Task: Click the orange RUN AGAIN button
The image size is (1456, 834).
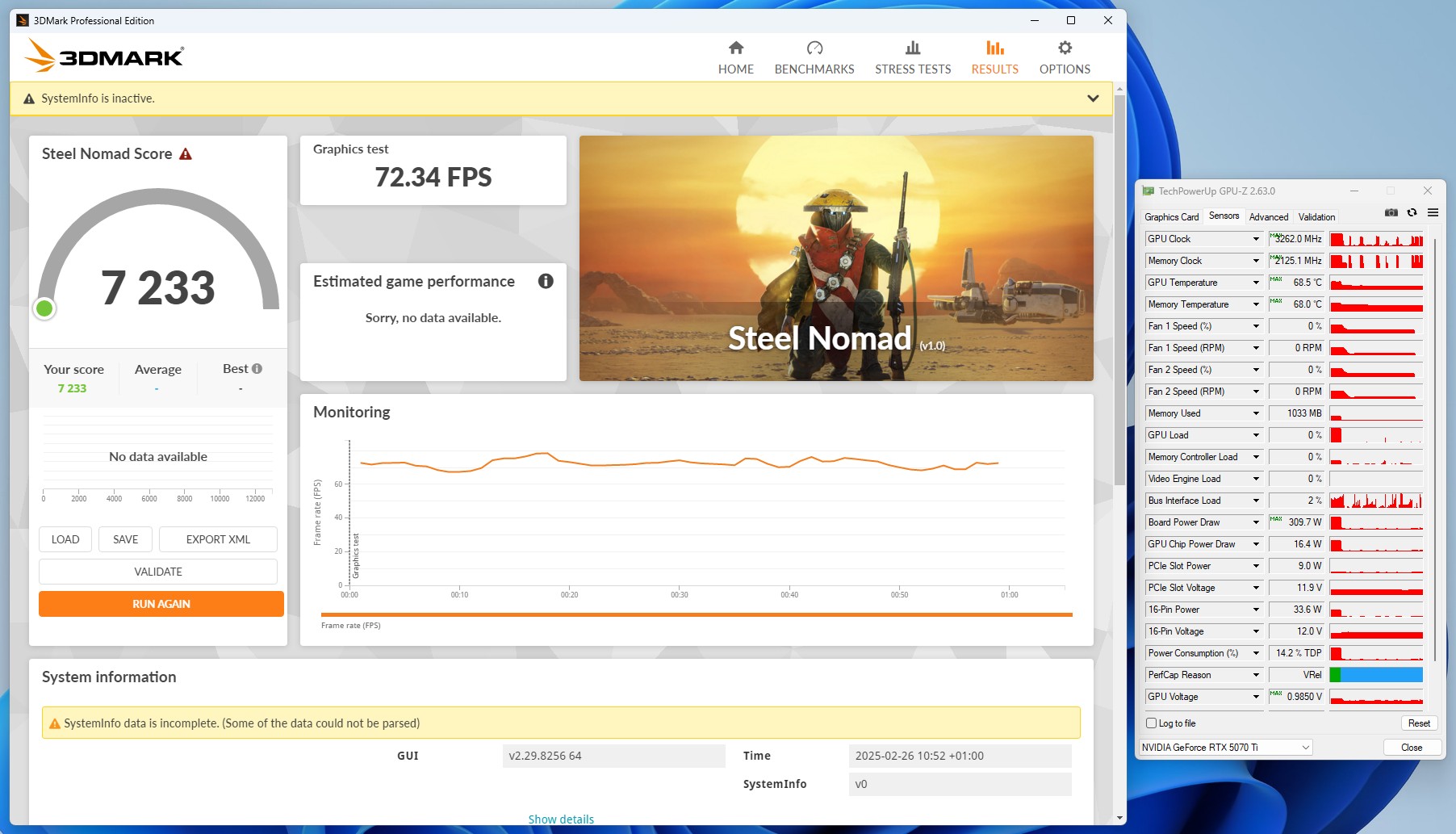Action: [x=161, y=604]
